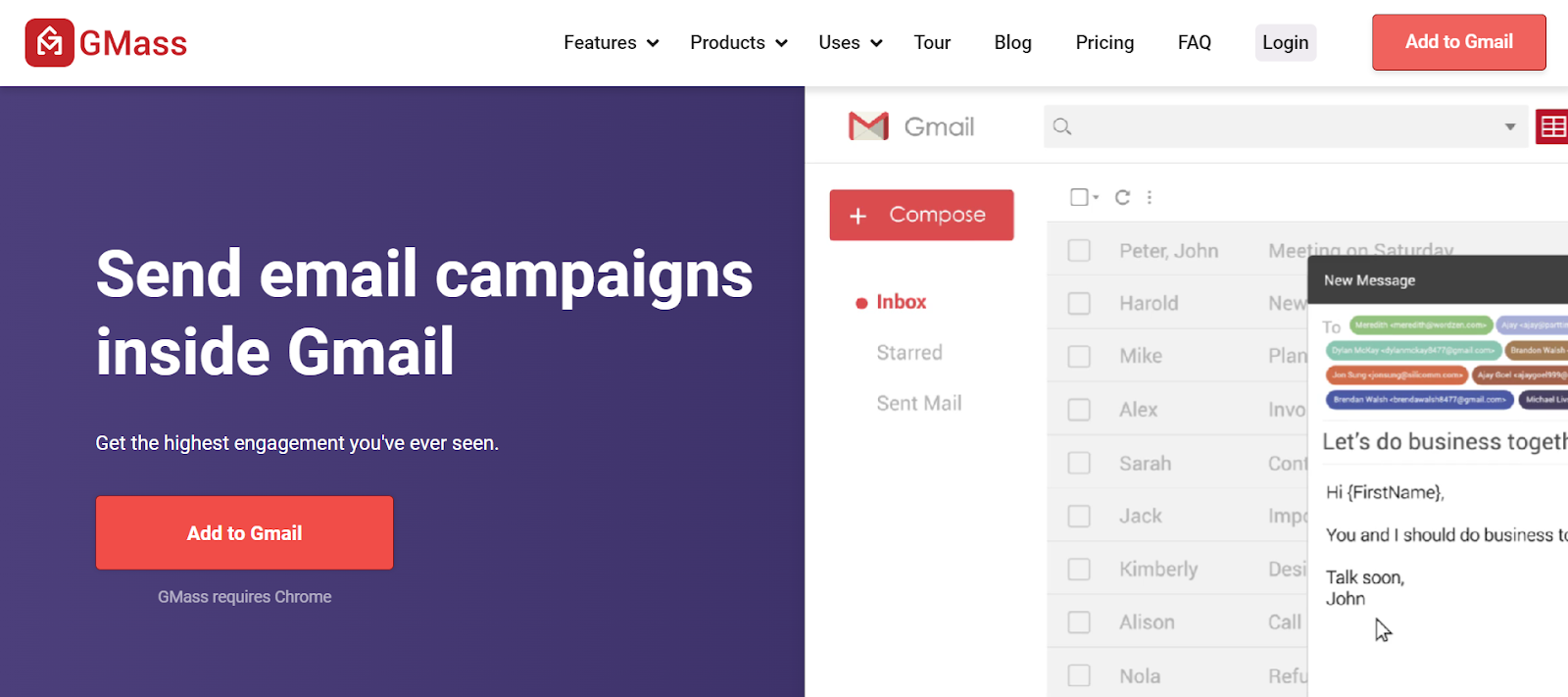Viewport: 1568px width, 697px height.
Task: Refresh the inbox with the reload icon
Action: pyautogui.click(x=1122, y=197)
